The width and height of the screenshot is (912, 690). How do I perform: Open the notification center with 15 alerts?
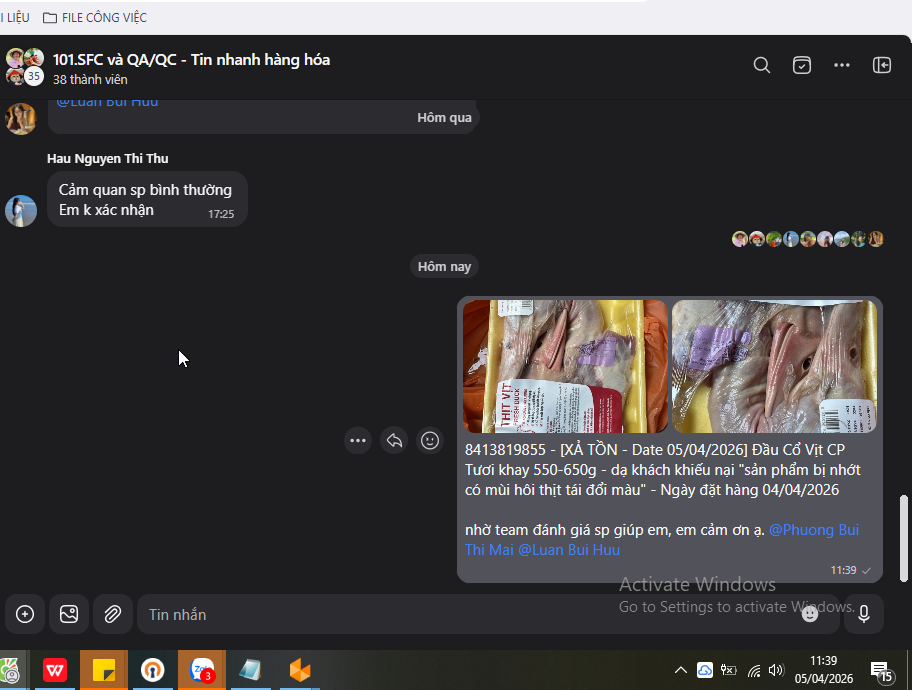point(882,671)
